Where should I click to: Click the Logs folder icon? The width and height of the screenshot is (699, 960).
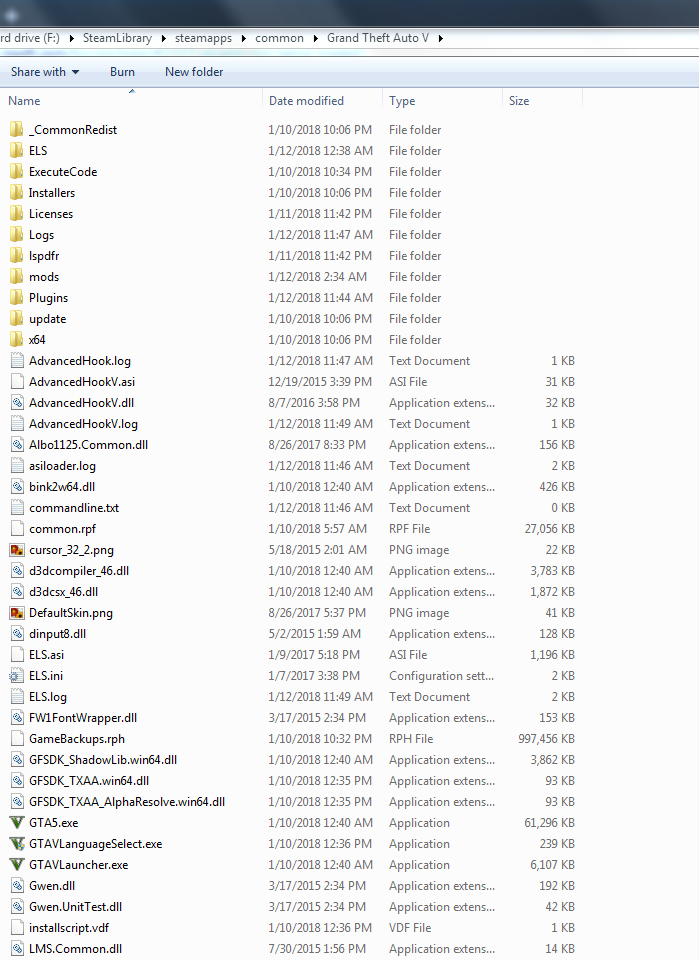point(17,234)
